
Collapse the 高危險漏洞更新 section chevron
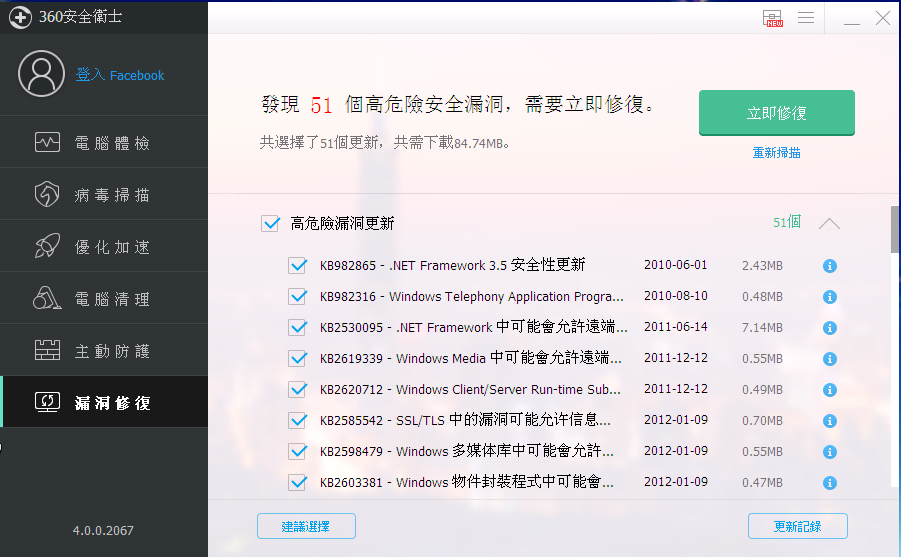click(829, 223)
